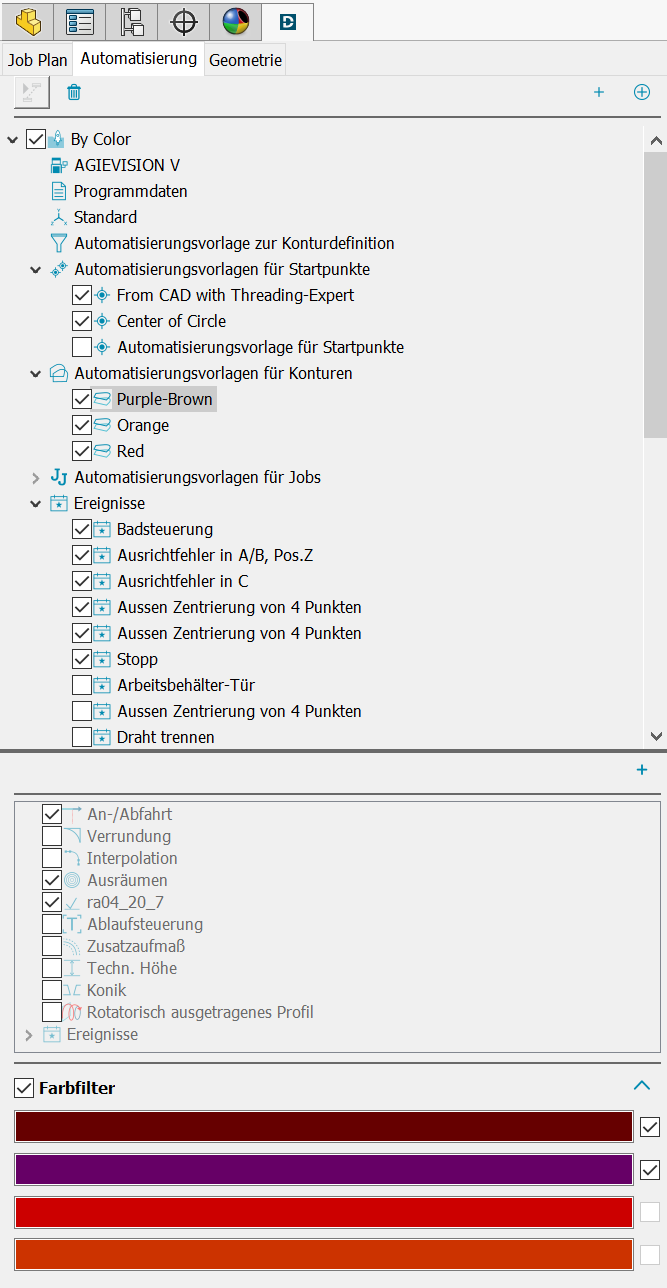Expand Automatisierungsvorlagen für Jobs node
The width and height of the screenshot is (667, 1288).
pos(36,477)
